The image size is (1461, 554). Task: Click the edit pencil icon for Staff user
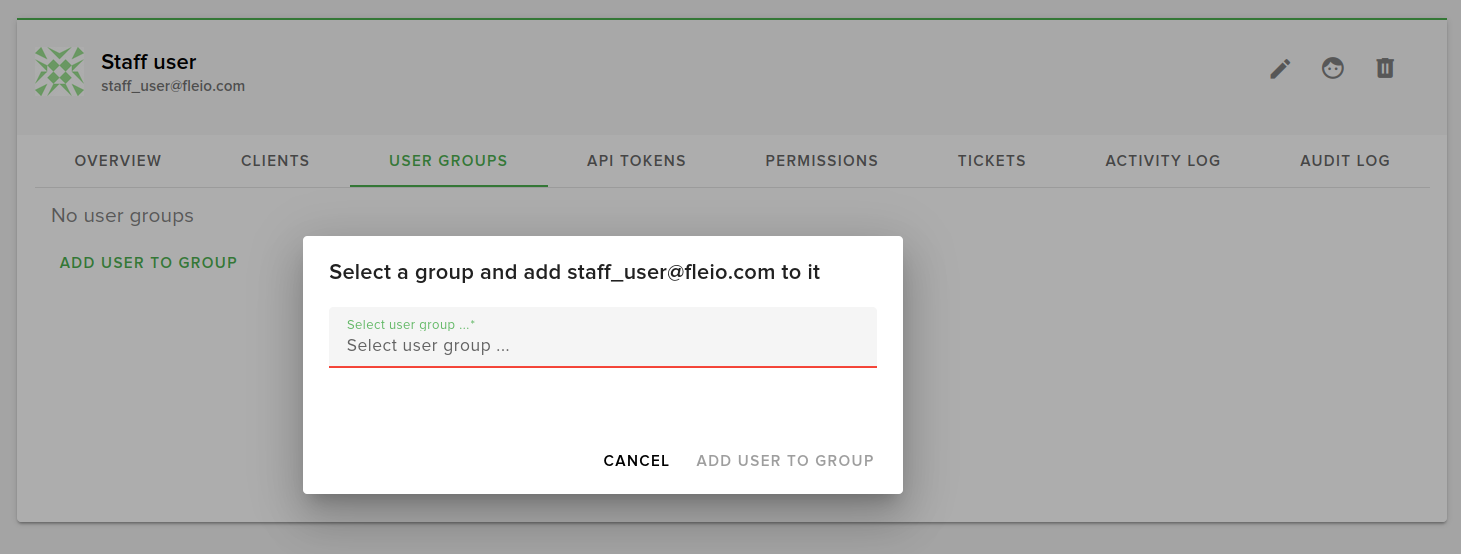tap(1280, 68)
